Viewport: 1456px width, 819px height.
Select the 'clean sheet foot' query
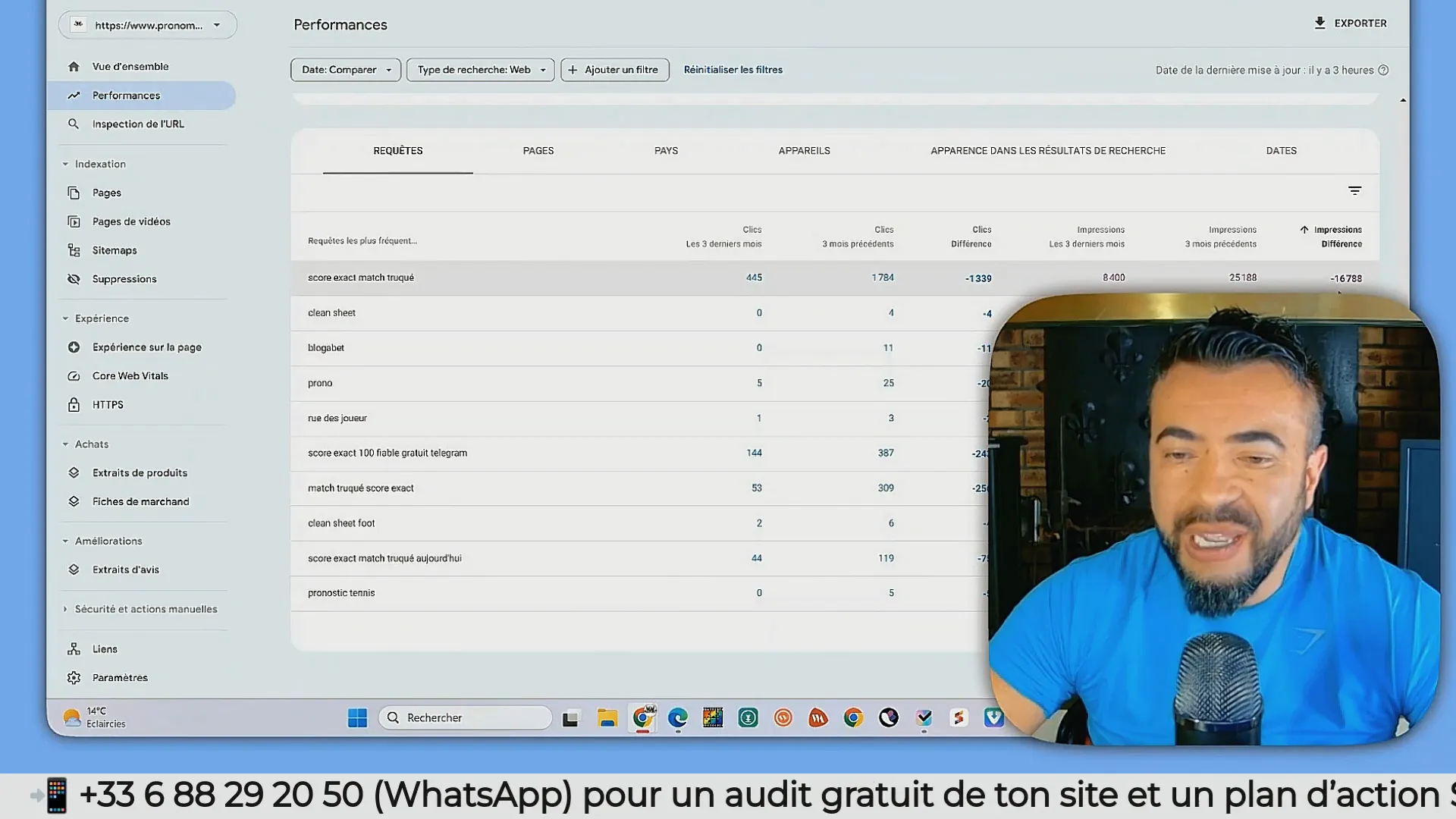pos(341,523)
